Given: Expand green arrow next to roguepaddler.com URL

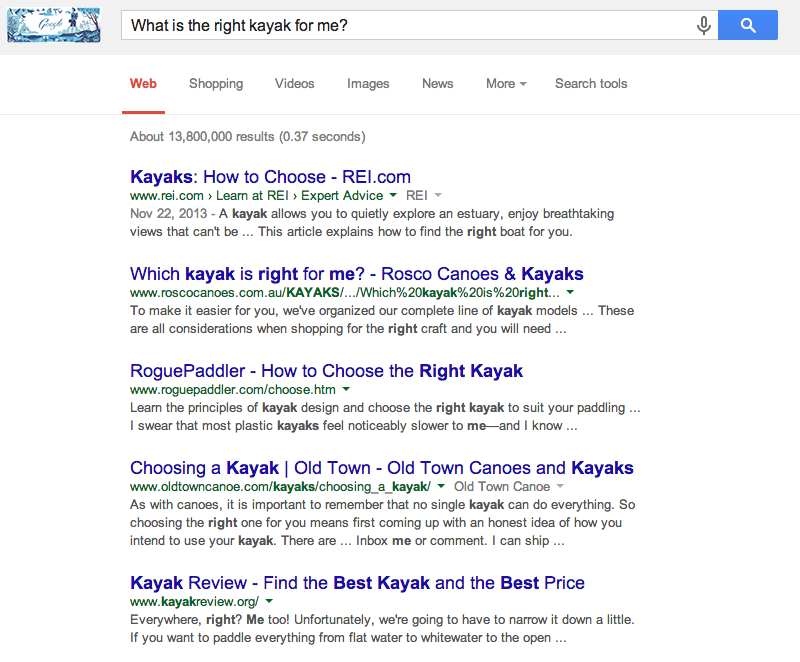Looking at the screenshot, I should [346, 389].
